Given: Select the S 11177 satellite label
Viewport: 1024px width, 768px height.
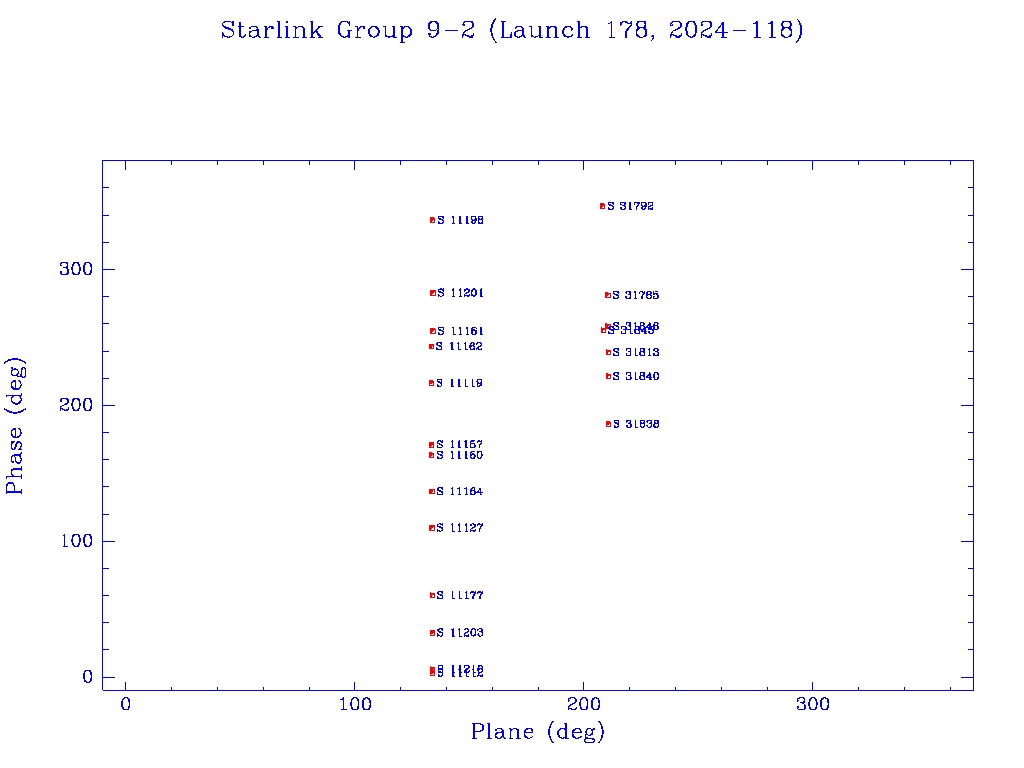Looking at the screenshot, I should click(x=460, y=595).
